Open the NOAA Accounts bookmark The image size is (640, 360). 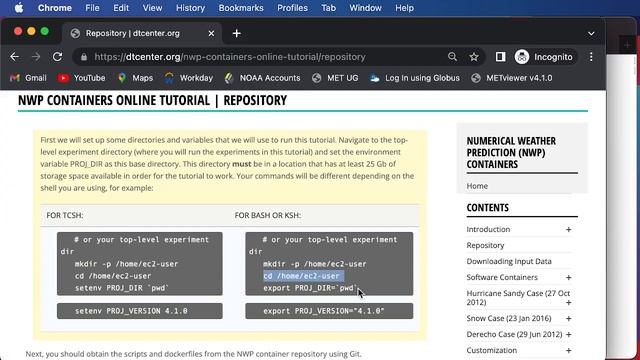click(262, 78)
